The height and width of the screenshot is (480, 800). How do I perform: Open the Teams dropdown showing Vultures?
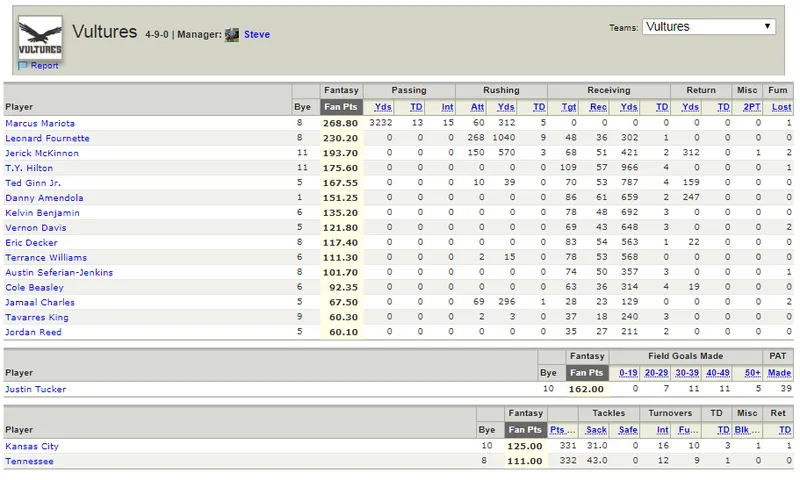[x=708, y=27]
